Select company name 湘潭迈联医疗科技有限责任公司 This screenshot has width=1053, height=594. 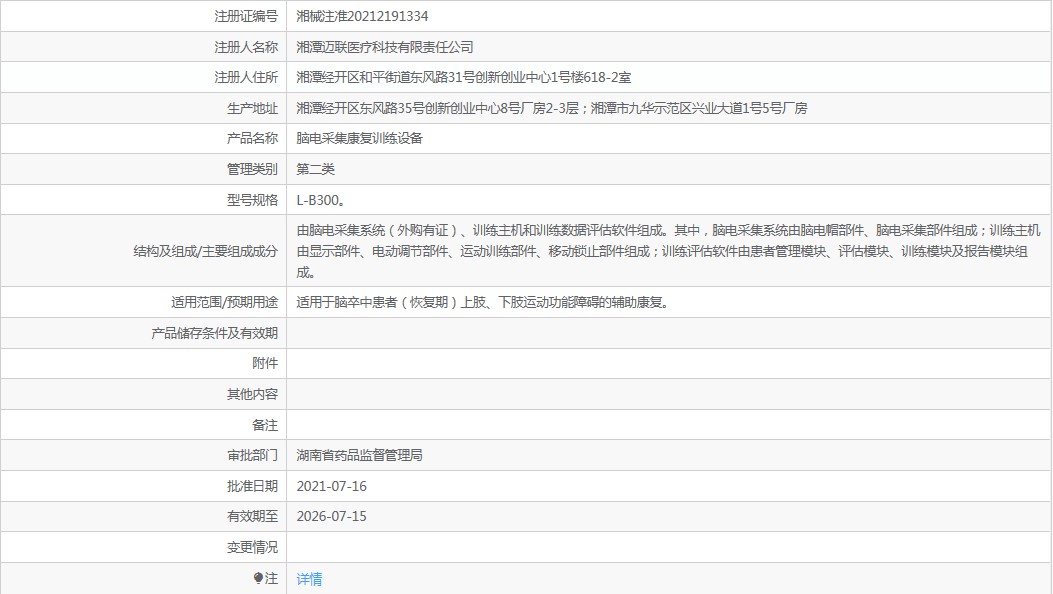385,47
